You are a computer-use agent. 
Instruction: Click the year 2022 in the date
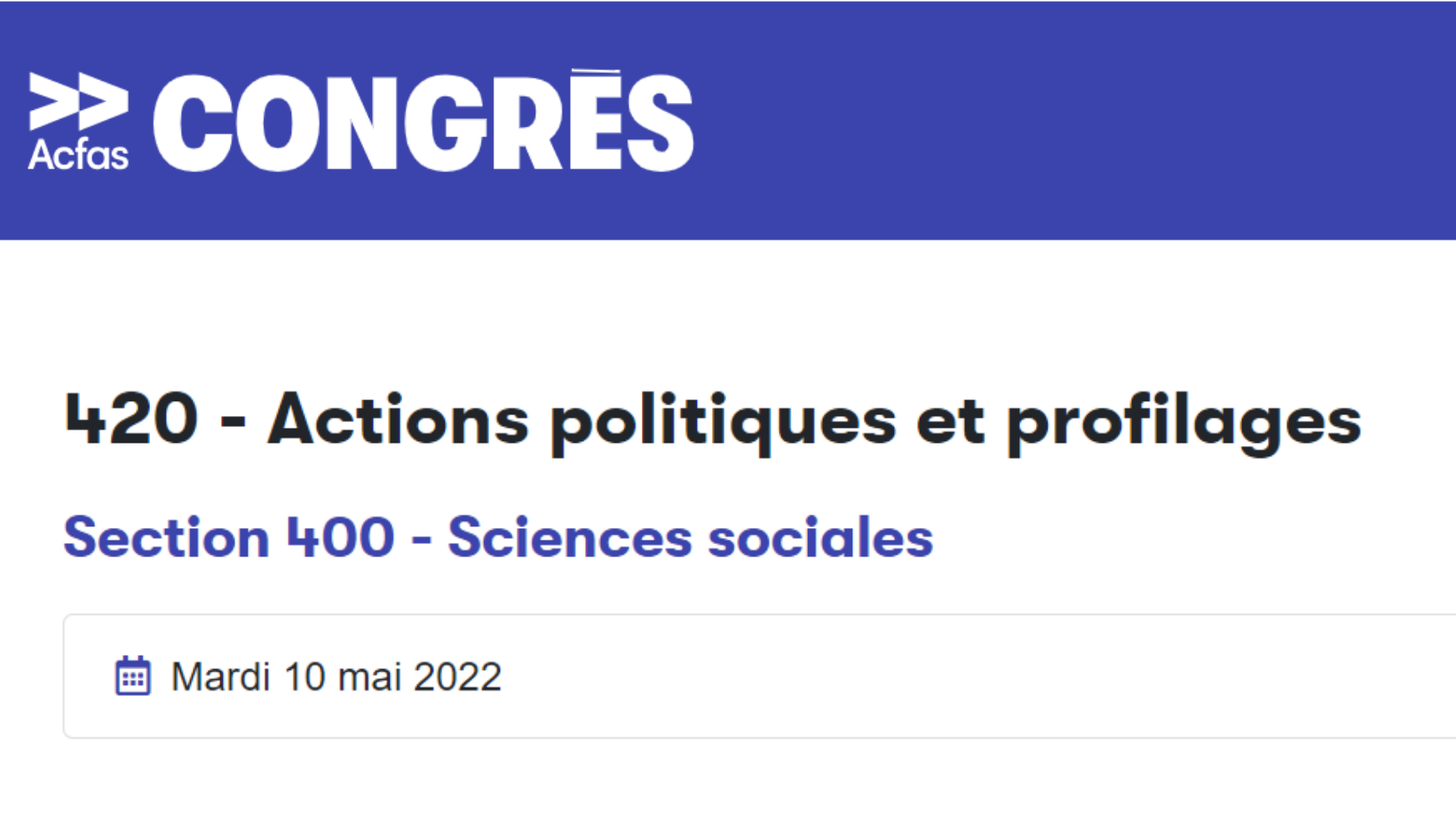click(x=457, y=676)
